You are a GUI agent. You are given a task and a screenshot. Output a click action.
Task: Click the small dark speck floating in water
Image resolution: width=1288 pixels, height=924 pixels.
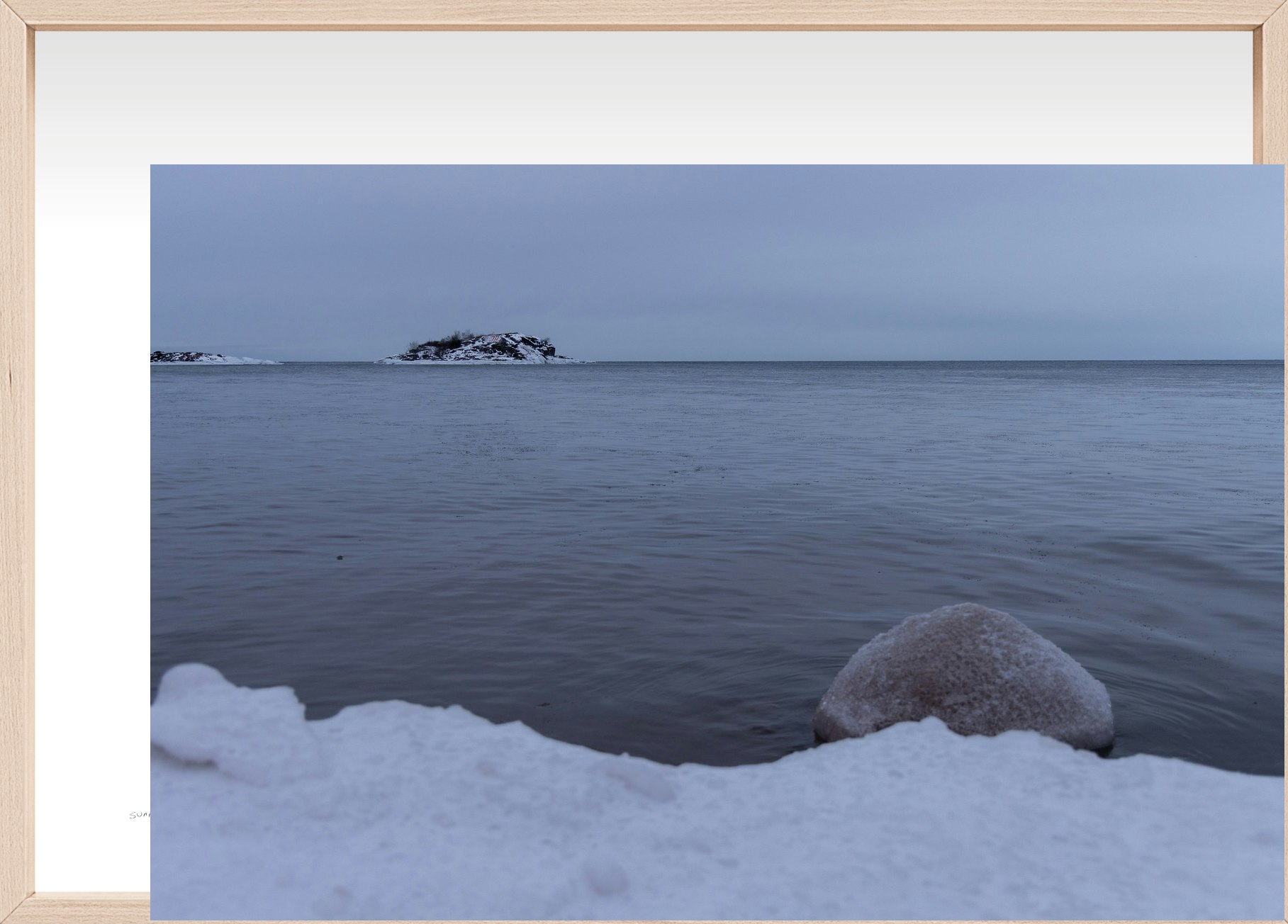339,557
